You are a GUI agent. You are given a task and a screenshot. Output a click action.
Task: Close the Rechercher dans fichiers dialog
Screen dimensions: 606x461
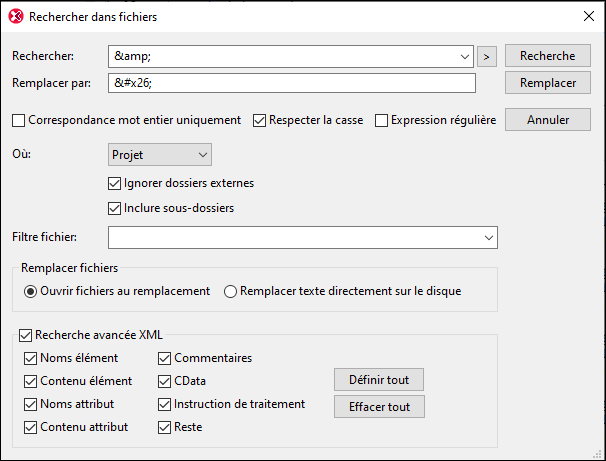point(587,17)
